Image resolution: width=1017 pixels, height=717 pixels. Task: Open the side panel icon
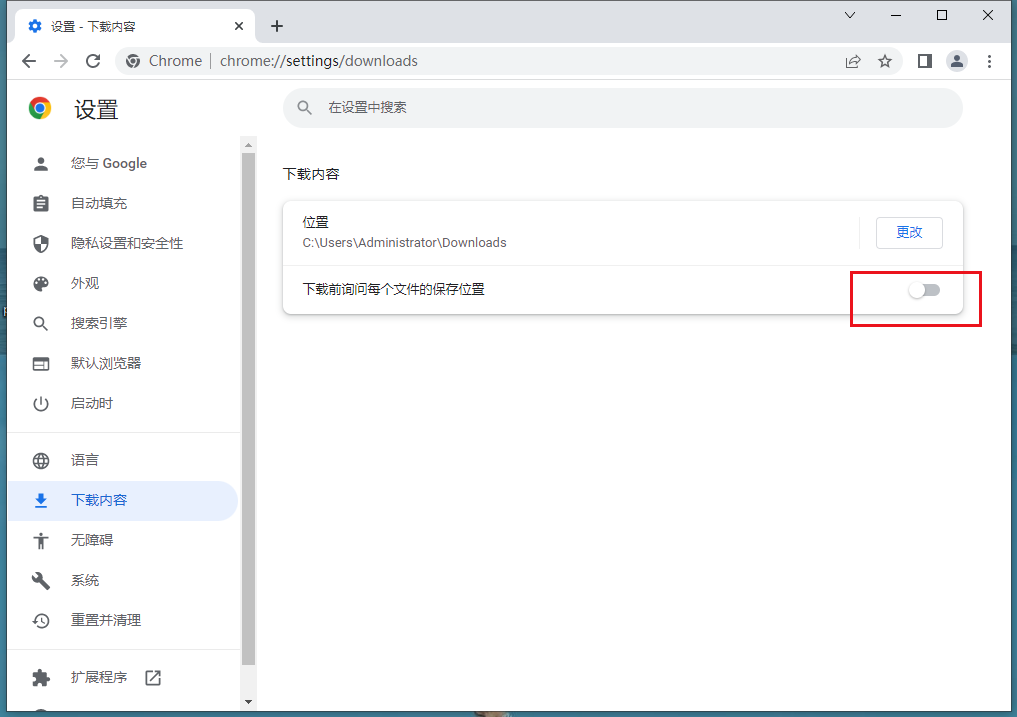pos(925,61)
